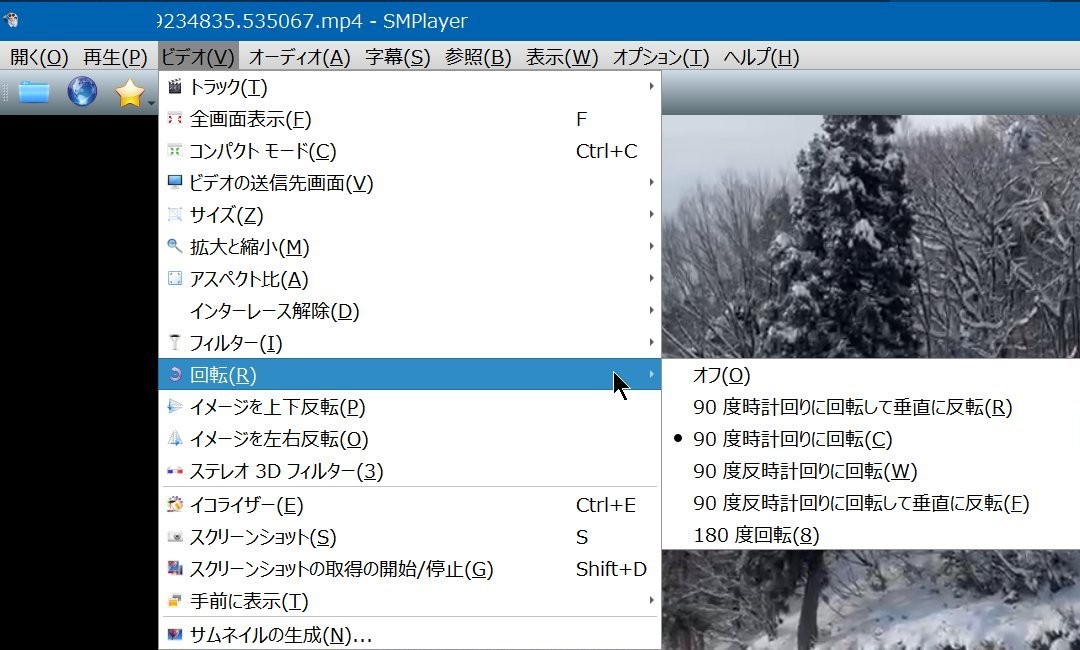Select the 90 度反時計回りに回転 option

[800, 470]
